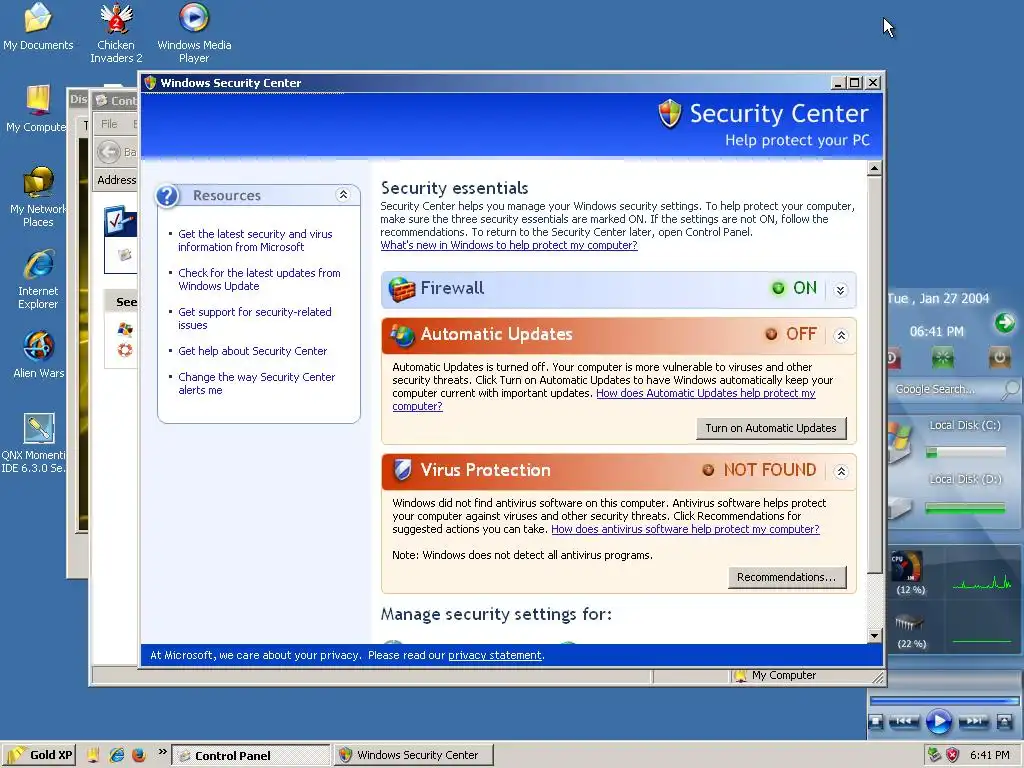Open Get help about Security Center

252,351
